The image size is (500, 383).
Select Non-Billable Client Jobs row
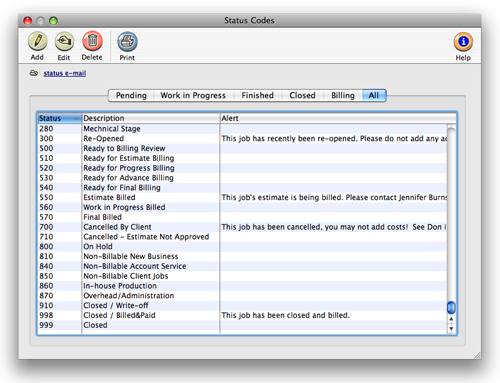click(x=242, y=276)
